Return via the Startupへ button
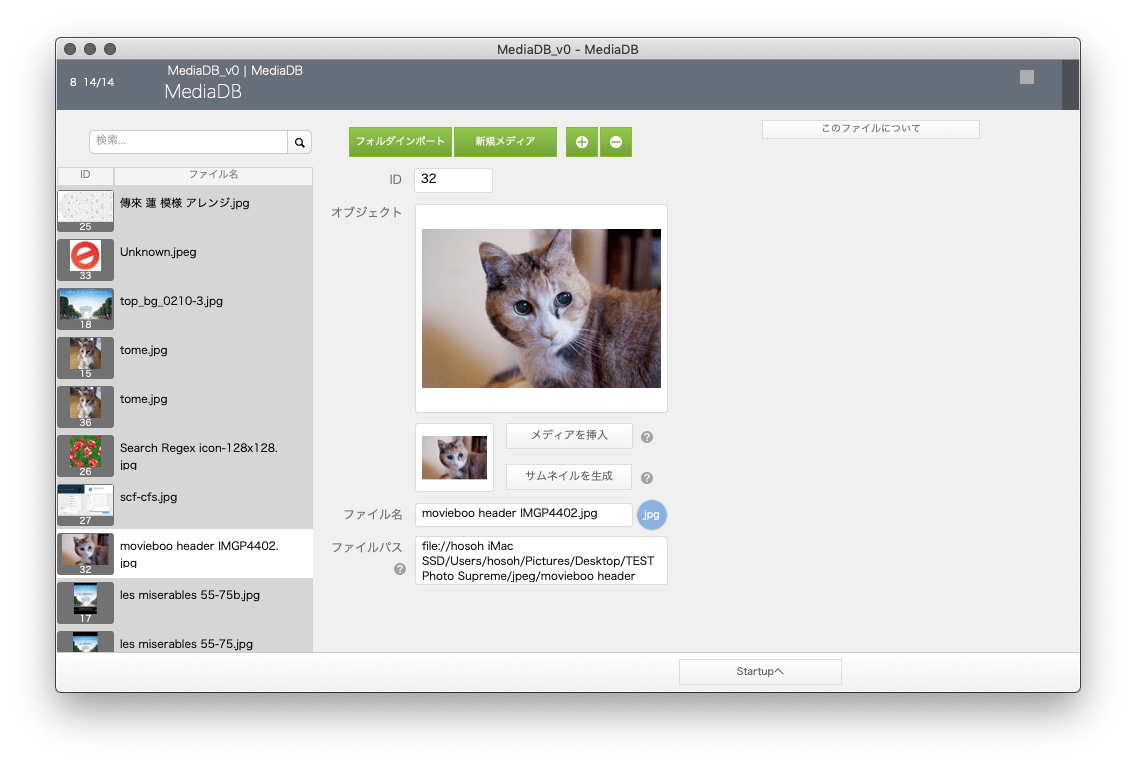1136x766 pixels. (760, 671)
